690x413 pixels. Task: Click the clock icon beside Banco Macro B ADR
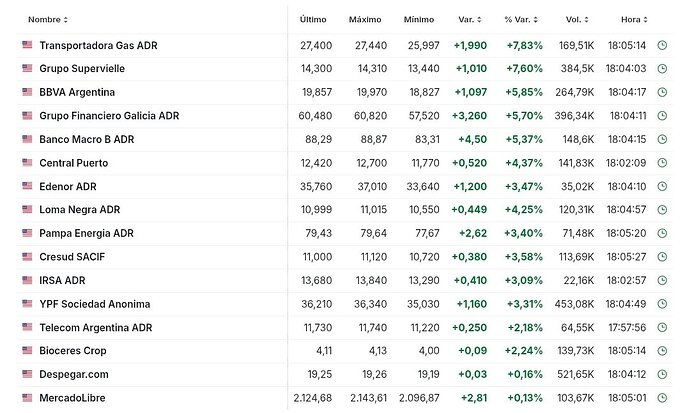[x=662, y=139]
